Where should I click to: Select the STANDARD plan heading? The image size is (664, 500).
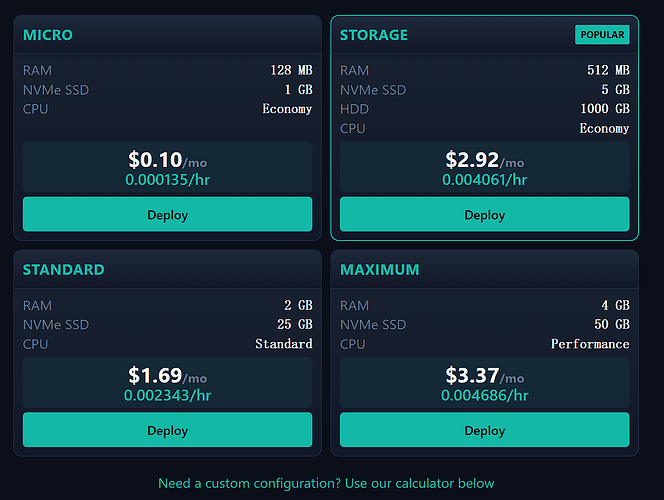64,270
